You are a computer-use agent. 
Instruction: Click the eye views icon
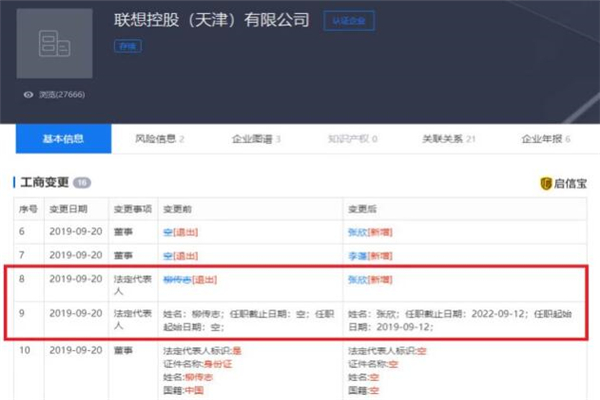pyautogui.click(x=28, y=95)
